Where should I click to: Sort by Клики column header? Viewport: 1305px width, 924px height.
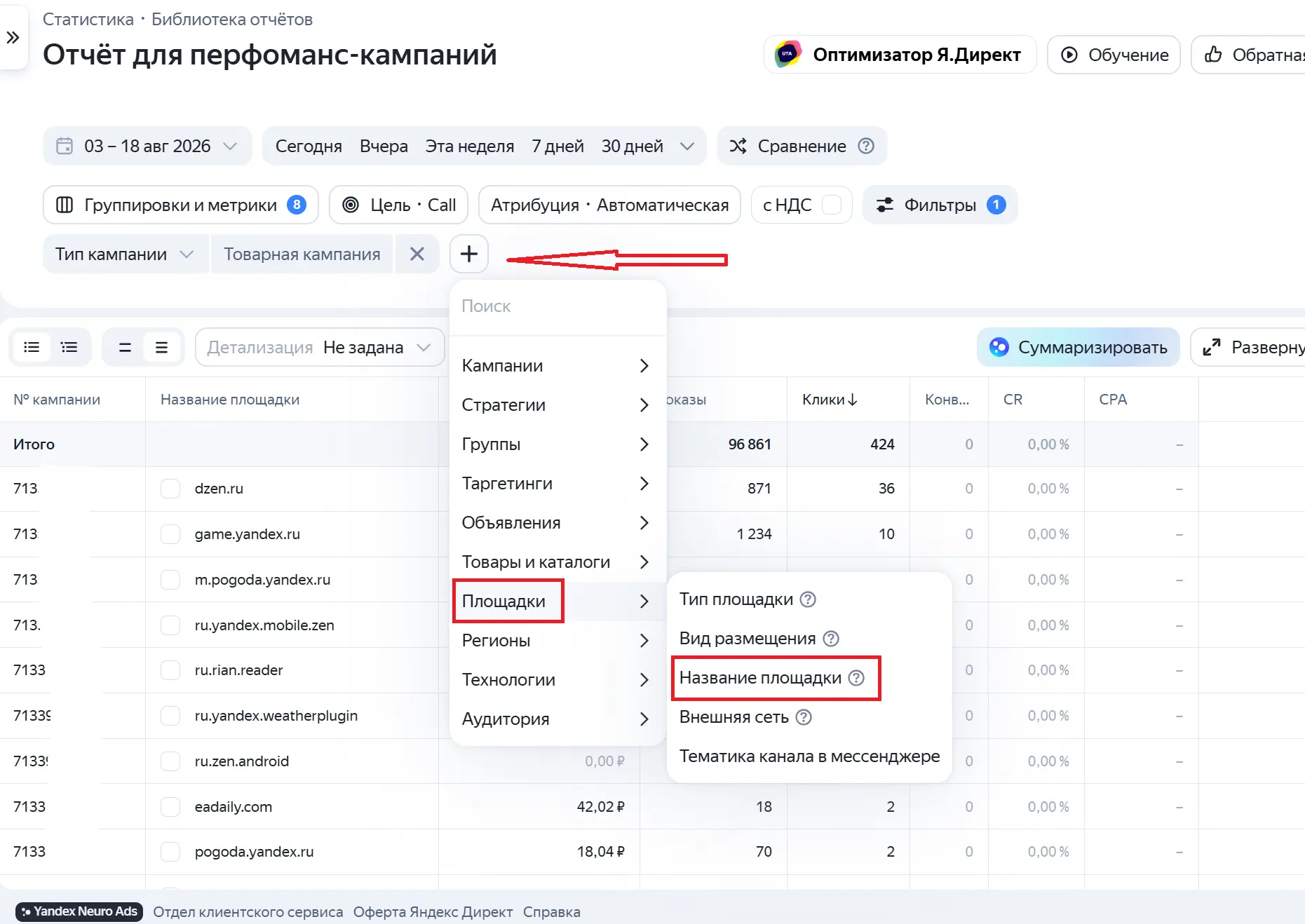(x=830, y=400)
